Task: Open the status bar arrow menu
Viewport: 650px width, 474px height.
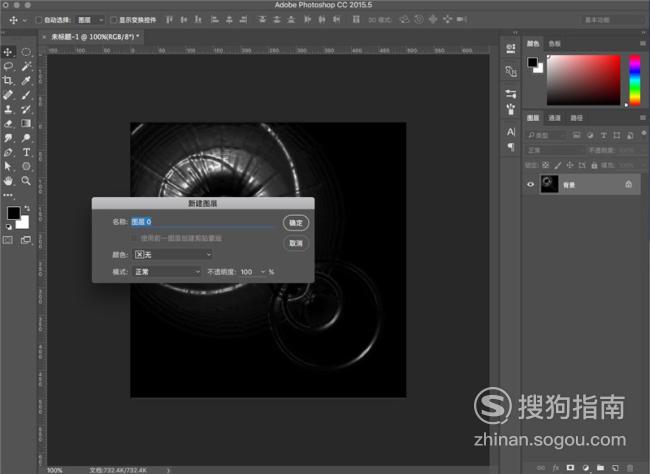Action: [x=168, y=470]
